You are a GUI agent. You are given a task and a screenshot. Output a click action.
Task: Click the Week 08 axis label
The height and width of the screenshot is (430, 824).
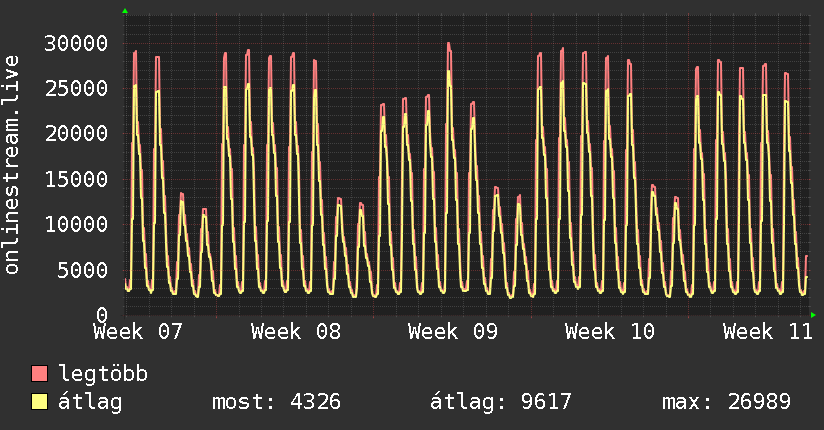tap(296, 332)
